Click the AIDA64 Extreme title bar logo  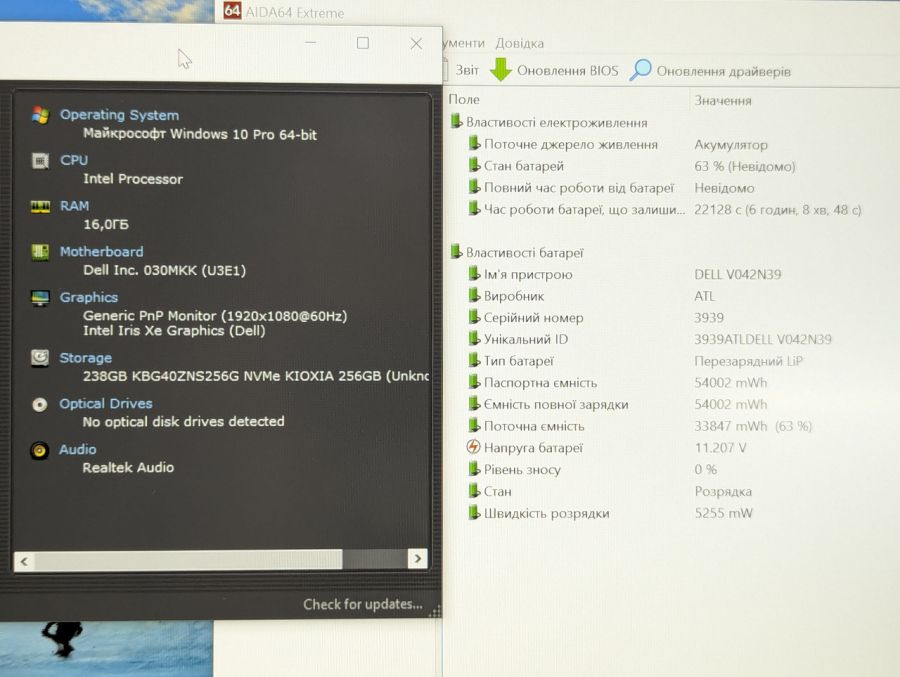coord(232,10)
